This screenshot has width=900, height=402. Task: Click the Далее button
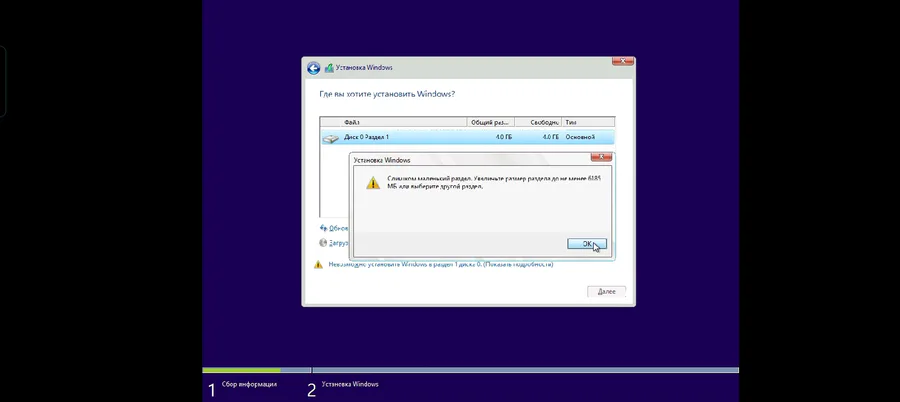pyautogui.click(x=606, y=292)
